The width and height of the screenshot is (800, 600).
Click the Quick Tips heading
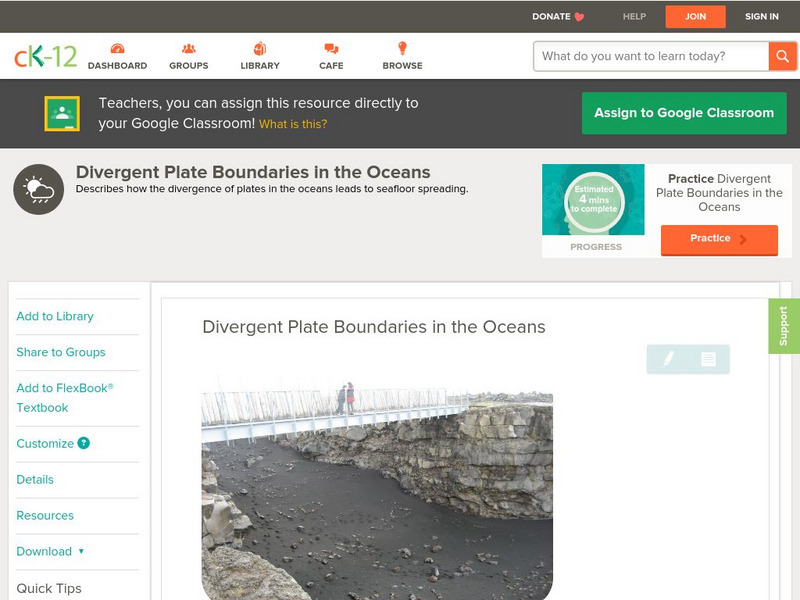click(49, 588)
